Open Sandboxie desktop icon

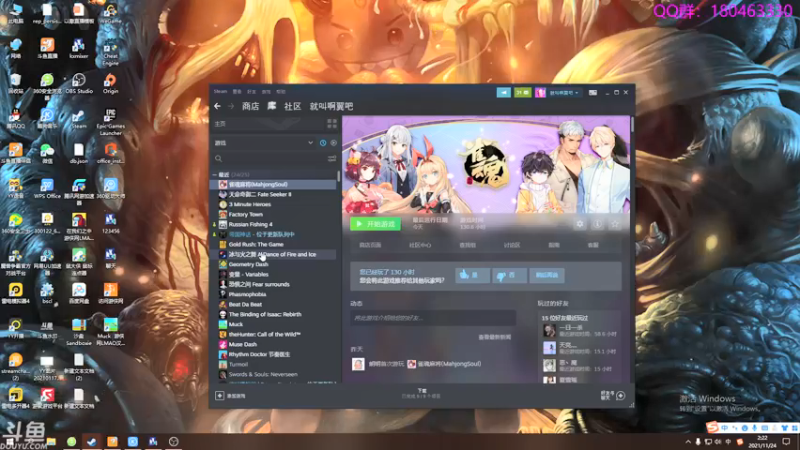click(x=79, y=332)
